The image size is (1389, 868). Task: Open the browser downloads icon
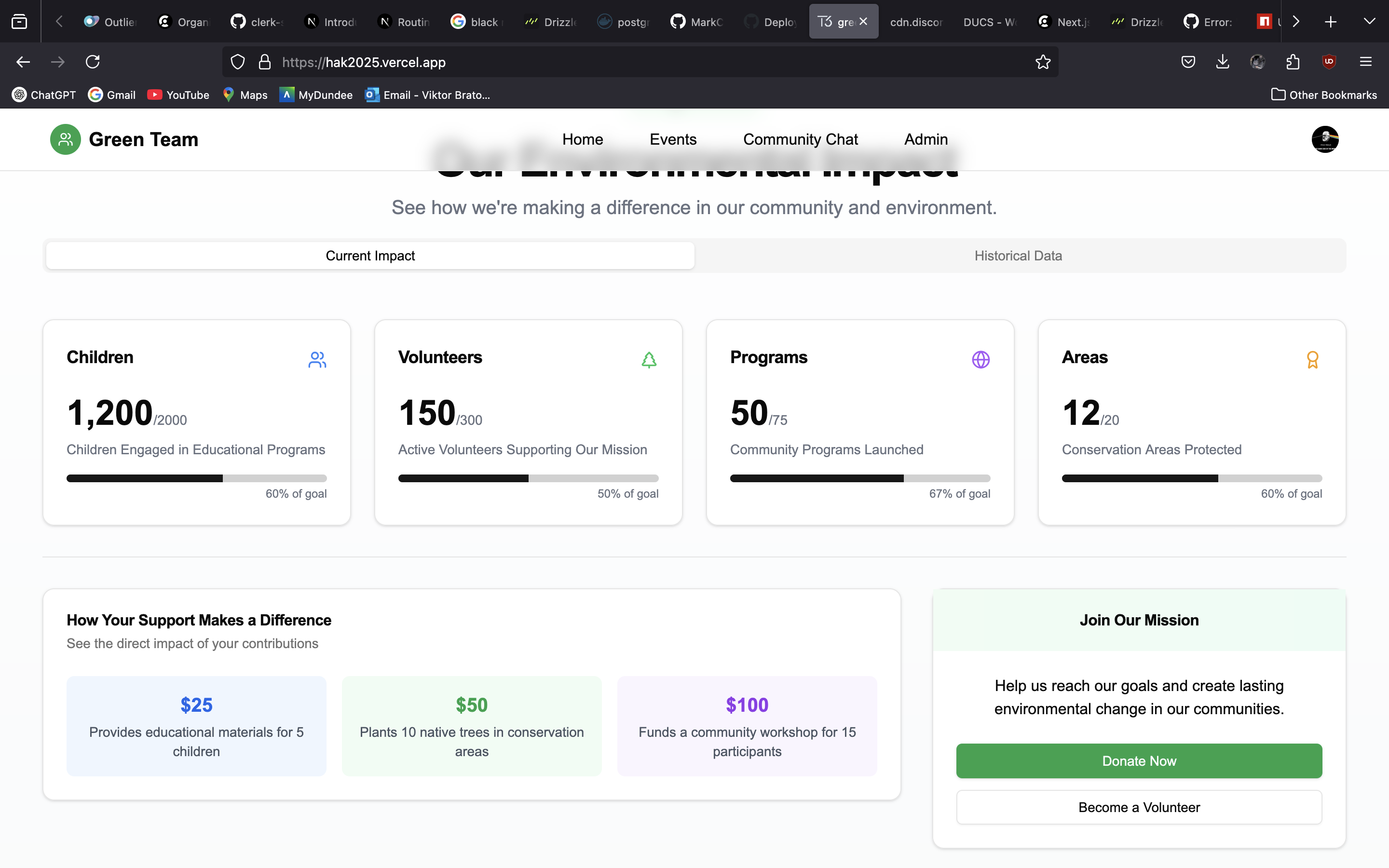(x=1223, y=62)
